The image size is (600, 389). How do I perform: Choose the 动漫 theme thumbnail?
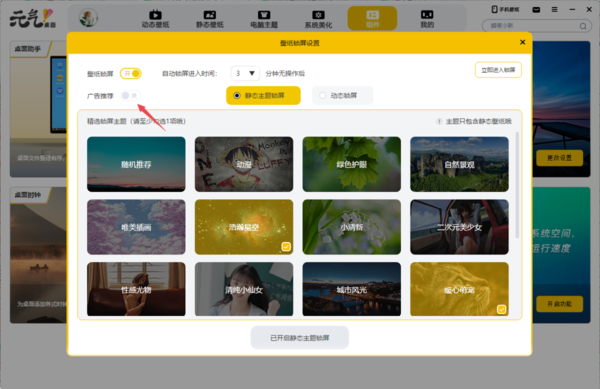[244, 164]
